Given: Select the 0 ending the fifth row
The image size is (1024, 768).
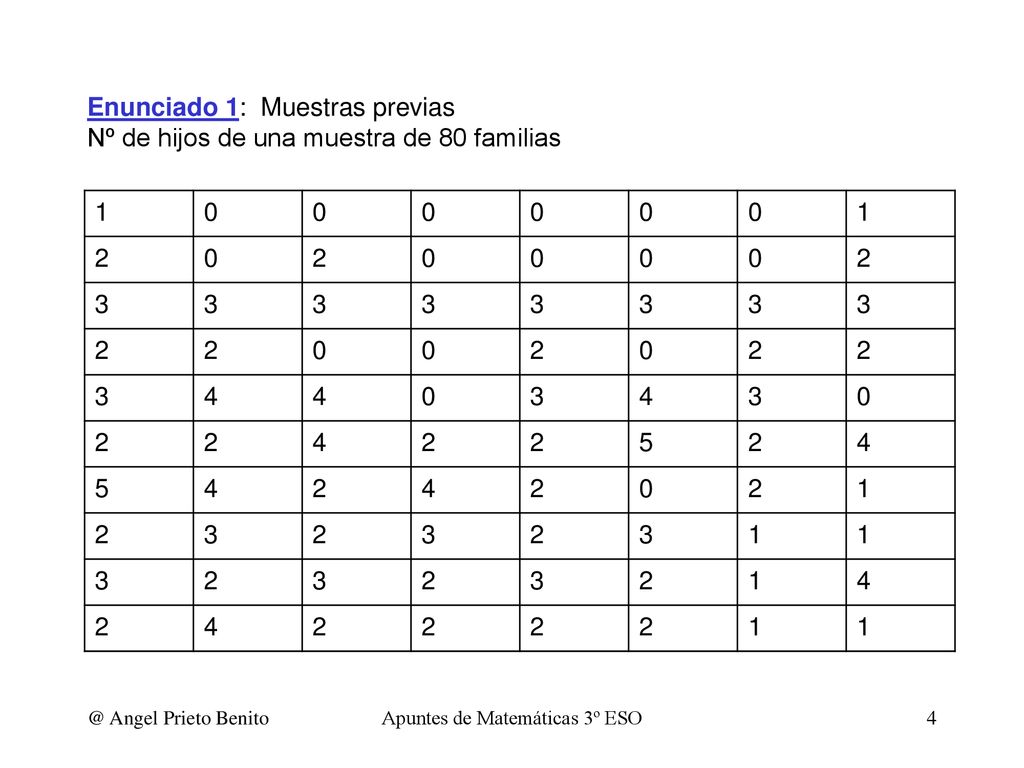Looking at the screenshot, I should 901,398.
